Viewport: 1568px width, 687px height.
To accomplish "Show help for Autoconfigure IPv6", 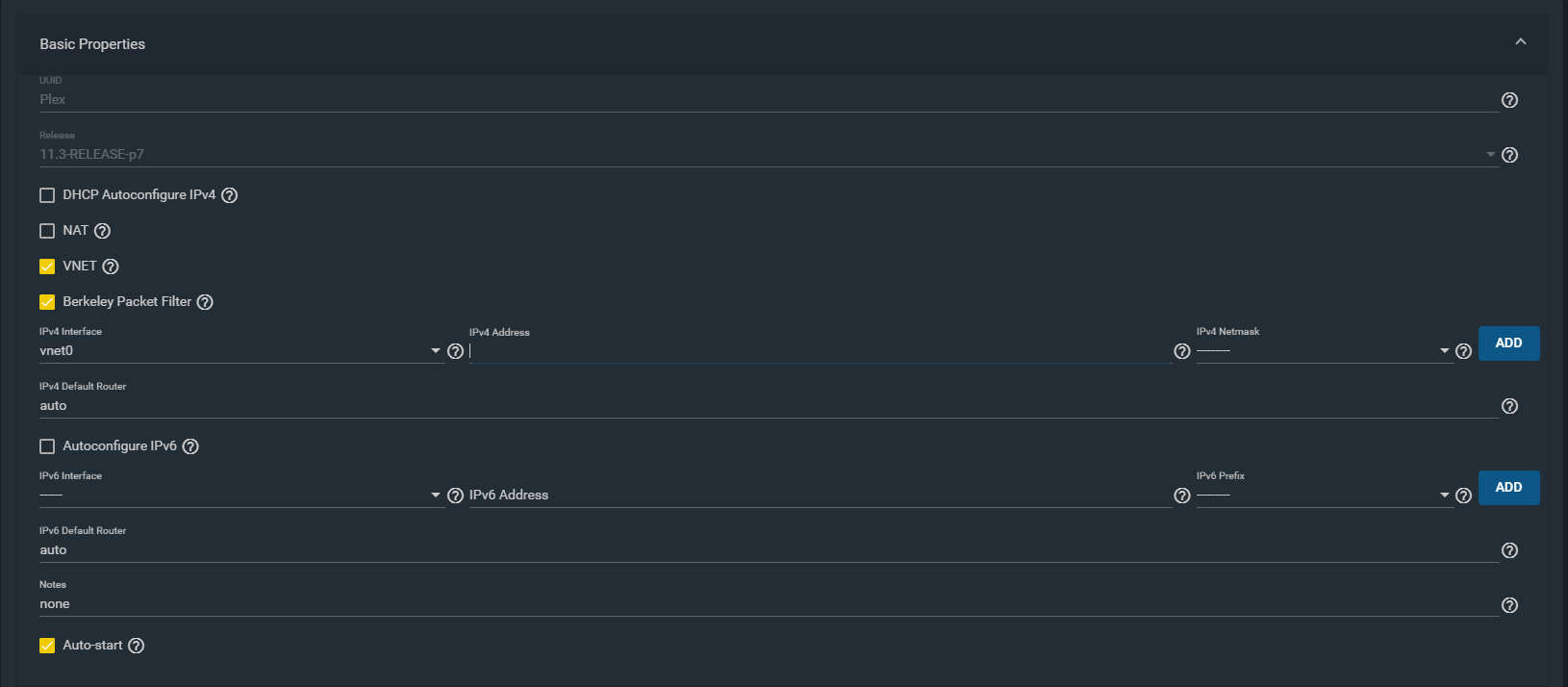I will pos(190,446).
